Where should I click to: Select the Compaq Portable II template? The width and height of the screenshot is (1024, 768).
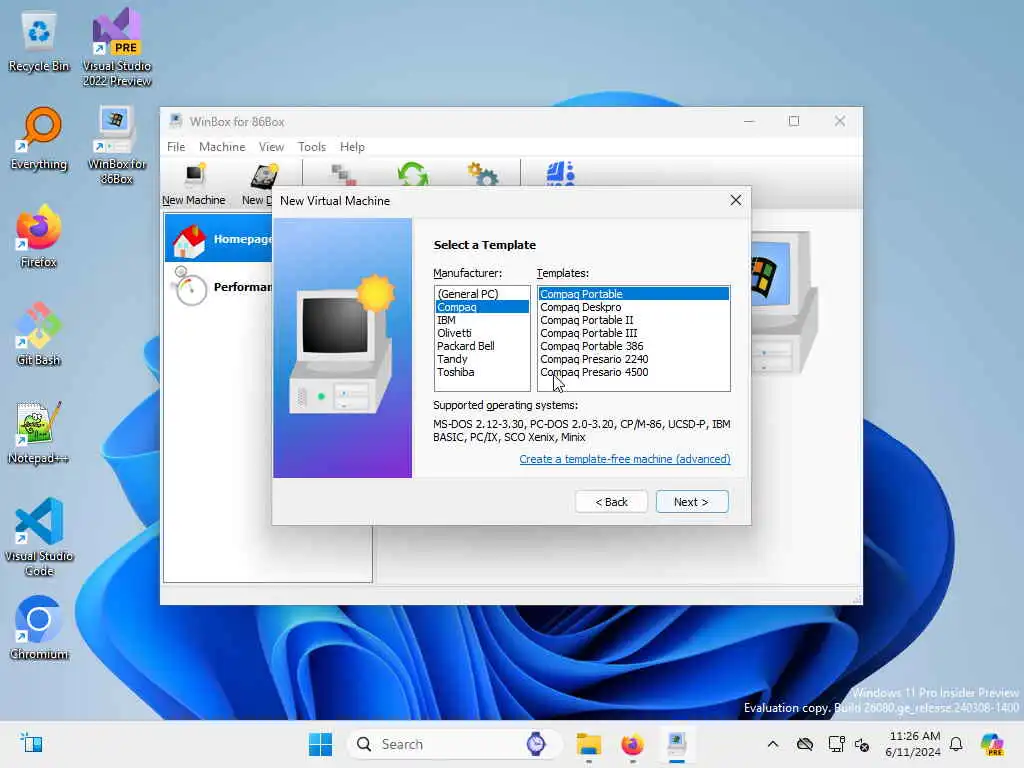click(x=633, y=320)
